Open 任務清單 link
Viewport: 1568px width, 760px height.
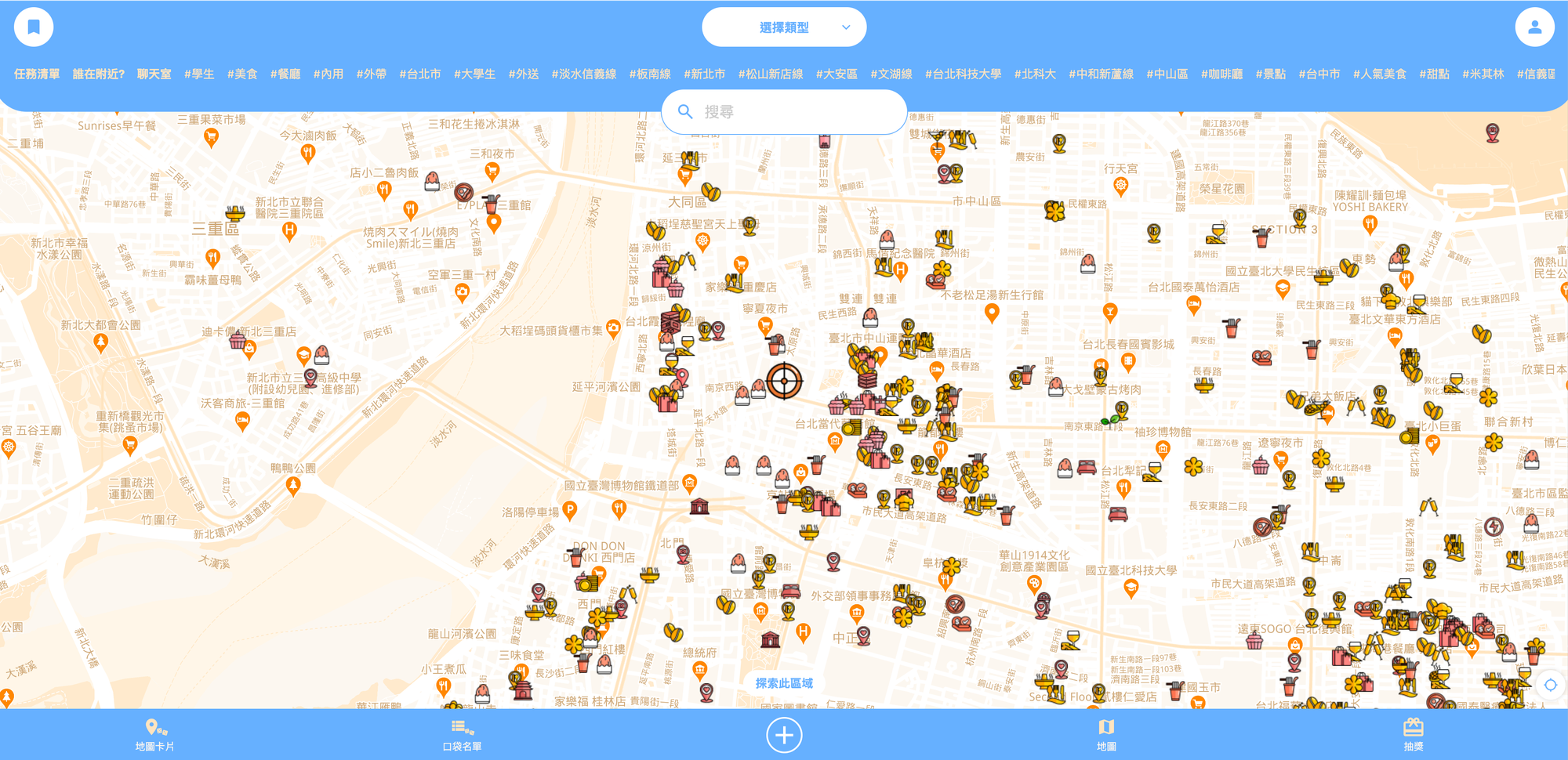[37, 74]
